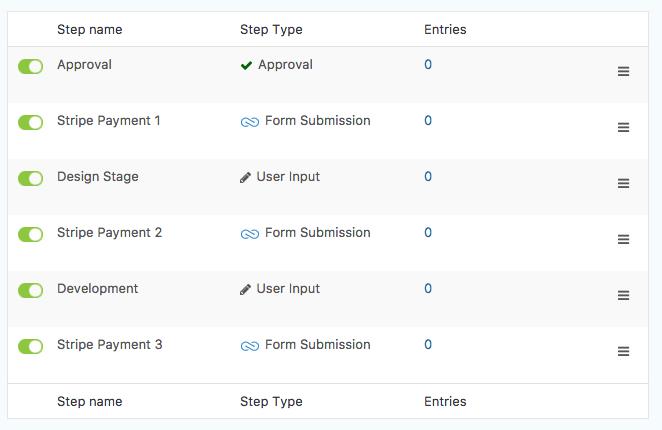The width and height of the screenshot is (662, 430).
Task: Click the drag handle for Stripe Payment 3
Action: tap(623, 352)
